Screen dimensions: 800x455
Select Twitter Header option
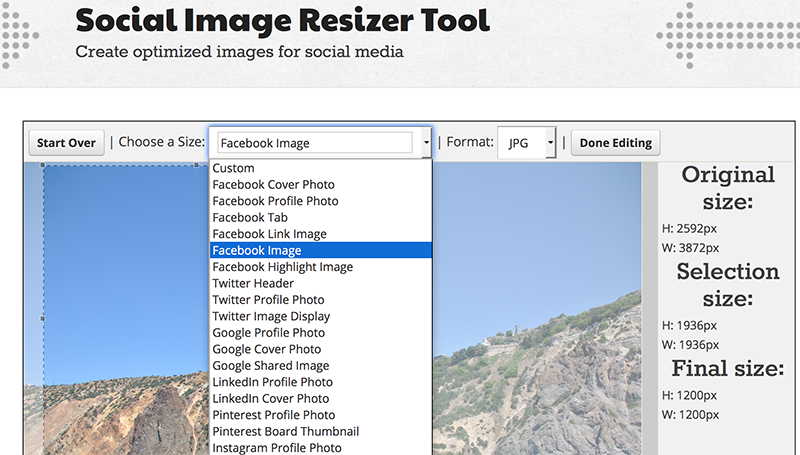320,283
